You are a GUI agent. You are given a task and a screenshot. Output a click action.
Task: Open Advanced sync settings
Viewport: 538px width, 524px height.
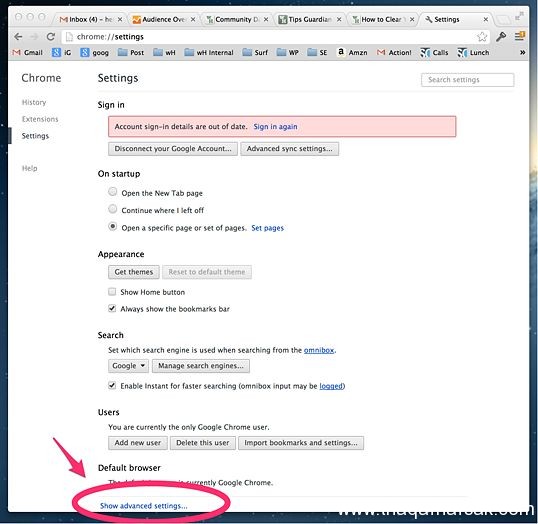(x=289, y=149)
